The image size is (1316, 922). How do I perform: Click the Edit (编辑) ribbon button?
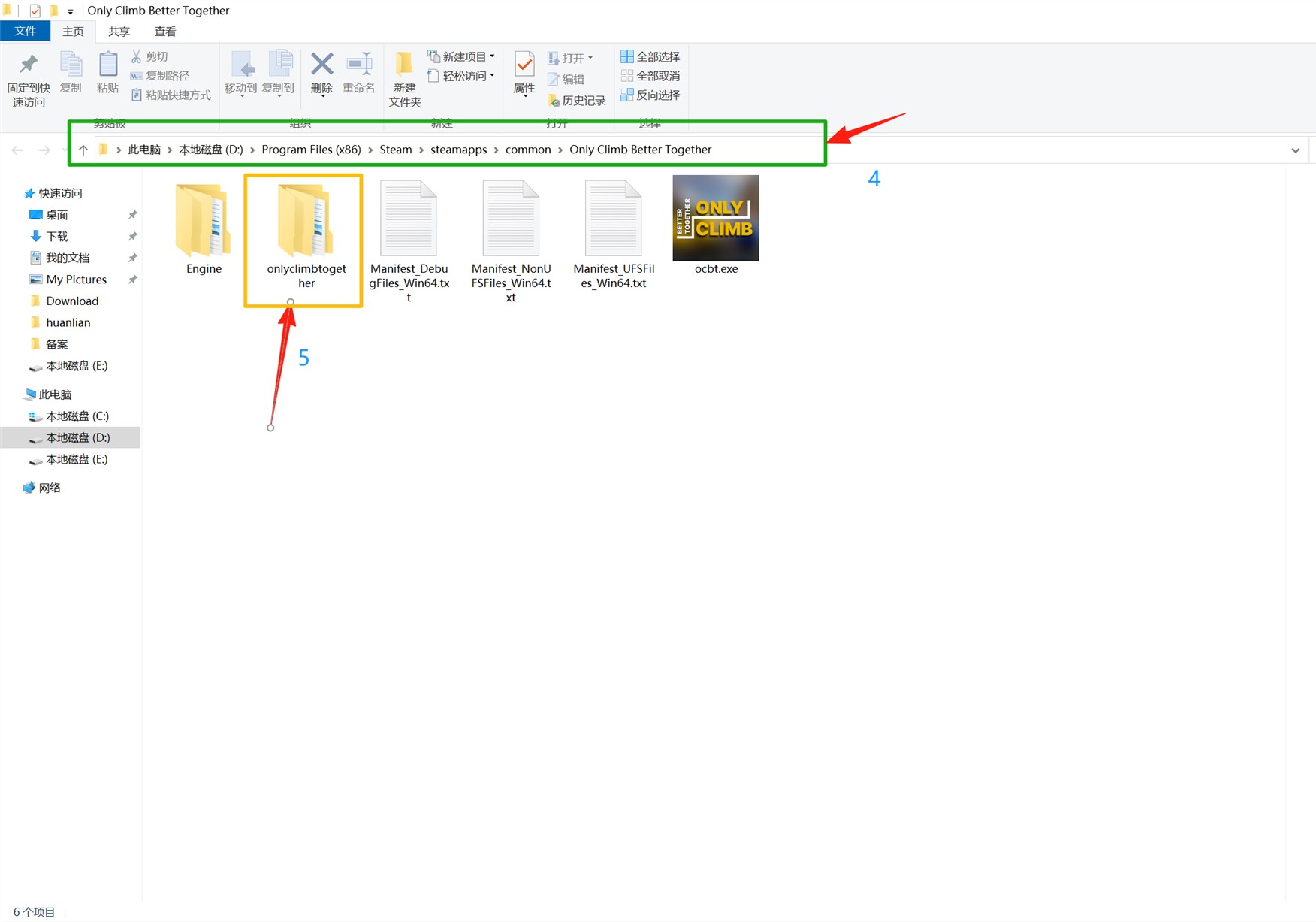(566, 79)
